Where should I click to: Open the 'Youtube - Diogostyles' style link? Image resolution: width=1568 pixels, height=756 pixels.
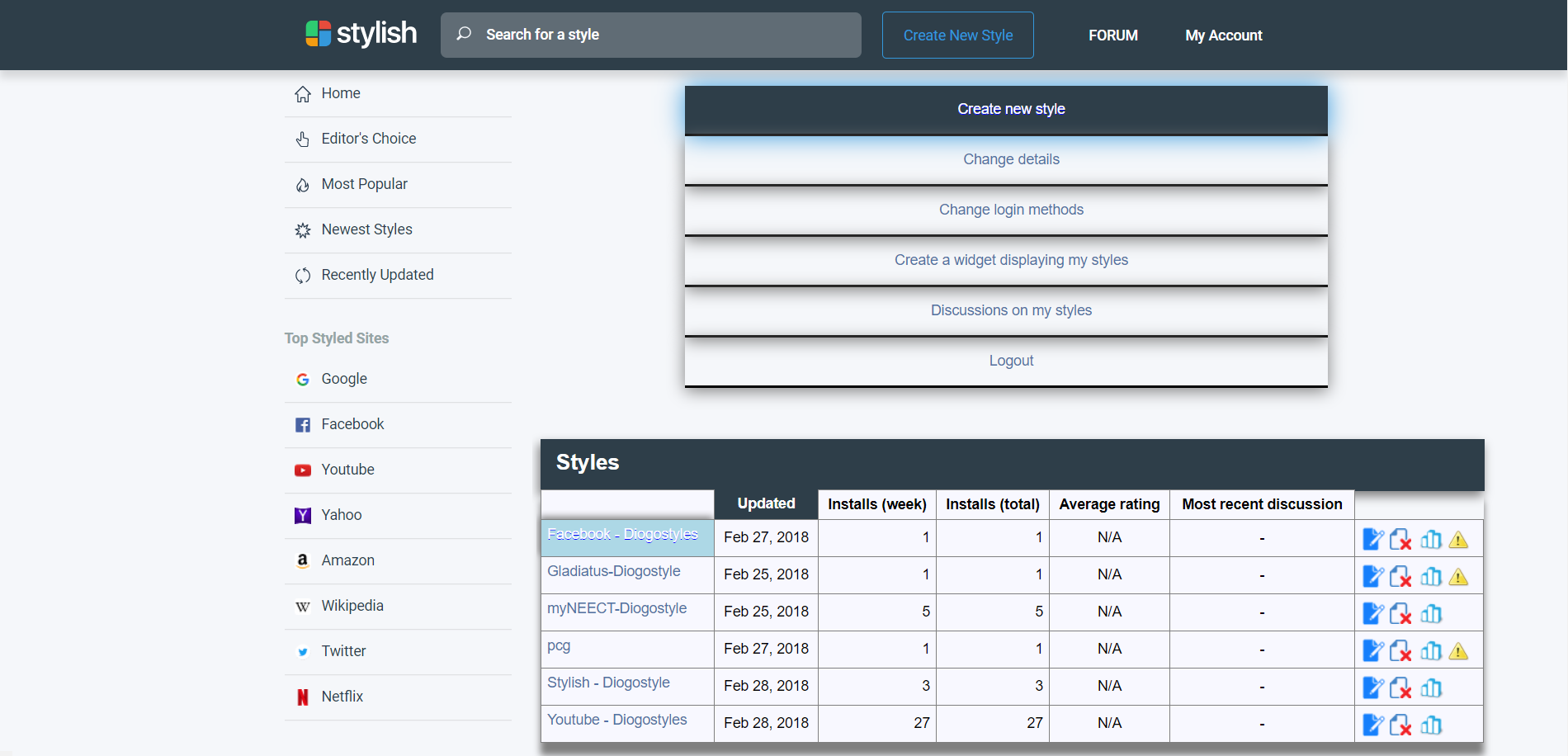[617, 720]
